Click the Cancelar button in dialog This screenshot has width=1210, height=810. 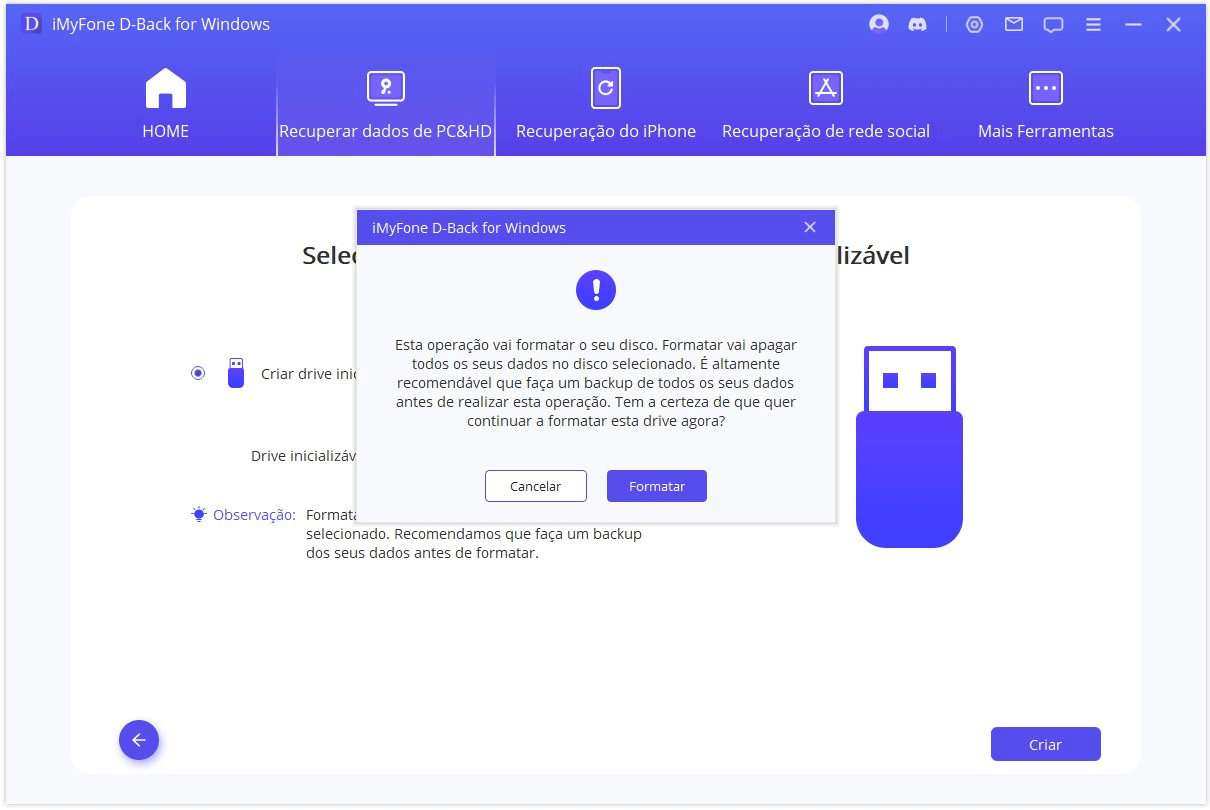pos(535,486)
